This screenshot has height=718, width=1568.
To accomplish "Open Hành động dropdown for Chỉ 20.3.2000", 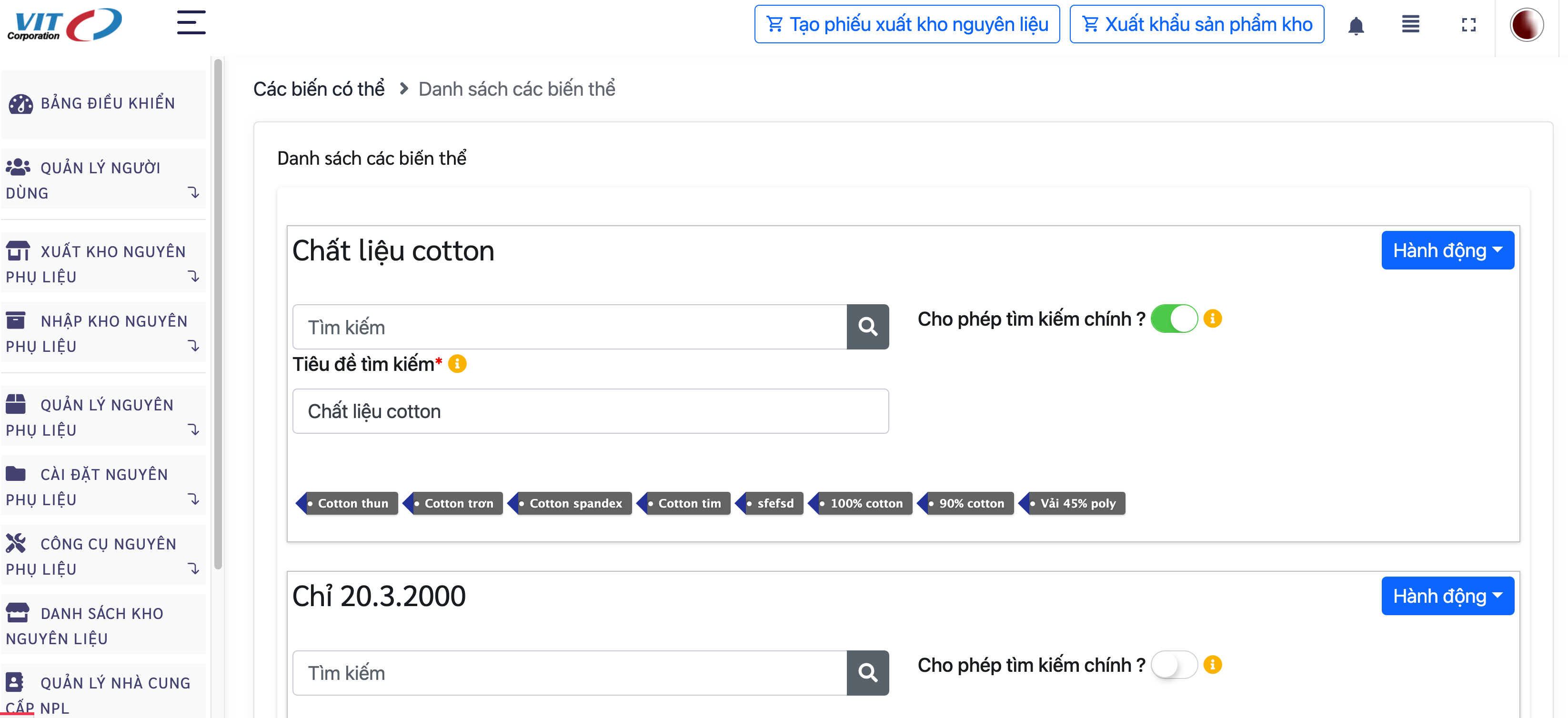I will pos(1447,596).
